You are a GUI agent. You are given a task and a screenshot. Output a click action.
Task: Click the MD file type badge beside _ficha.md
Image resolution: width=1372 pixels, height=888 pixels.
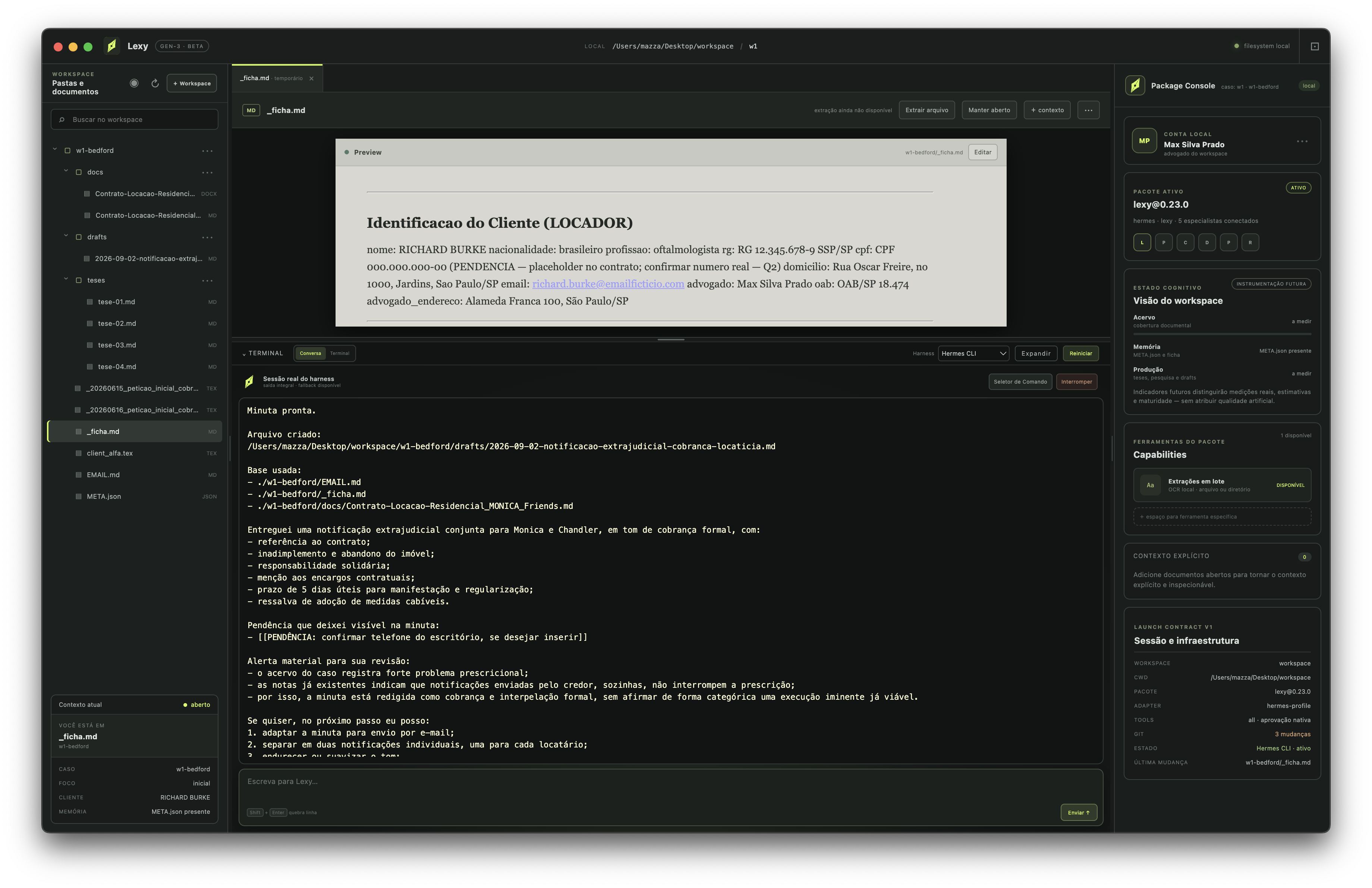pyautogui.click(x=251, y=110)
